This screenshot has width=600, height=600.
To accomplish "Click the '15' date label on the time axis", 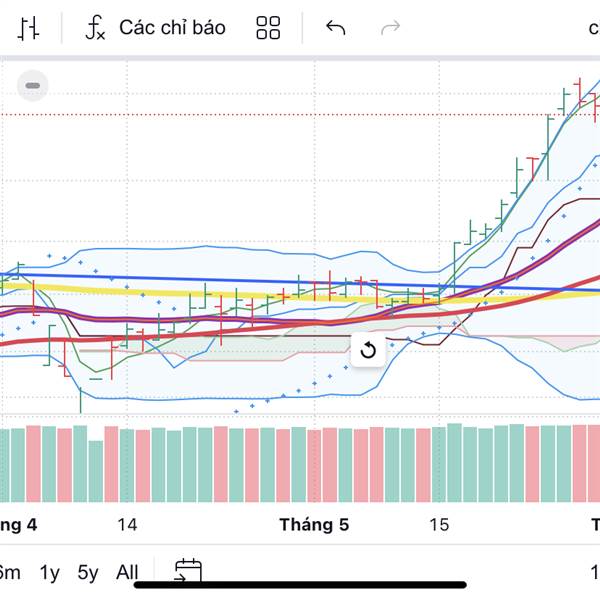I will click(439, 525).
